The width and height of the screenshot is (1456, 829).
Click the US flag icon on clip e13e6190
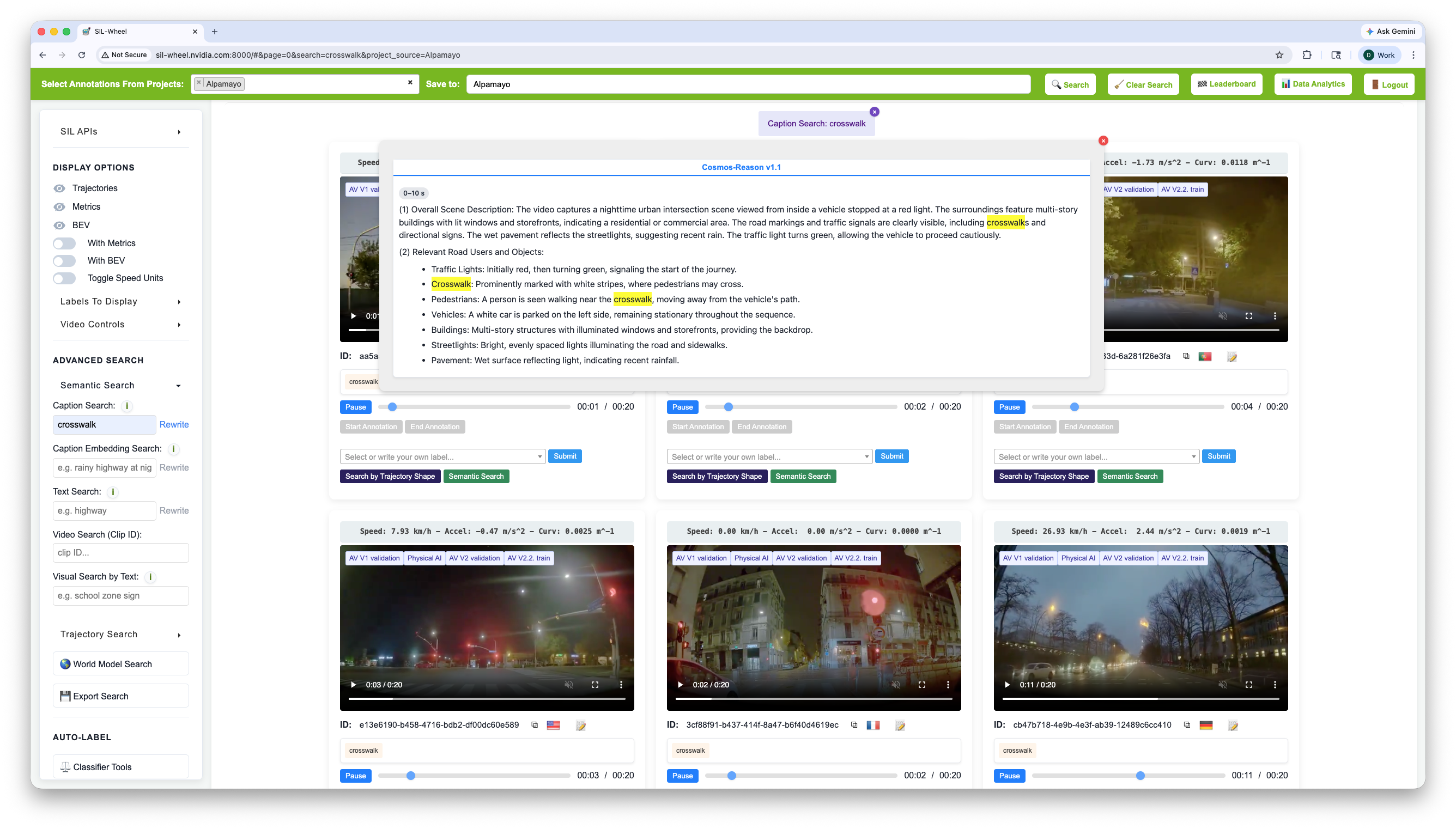553,725
